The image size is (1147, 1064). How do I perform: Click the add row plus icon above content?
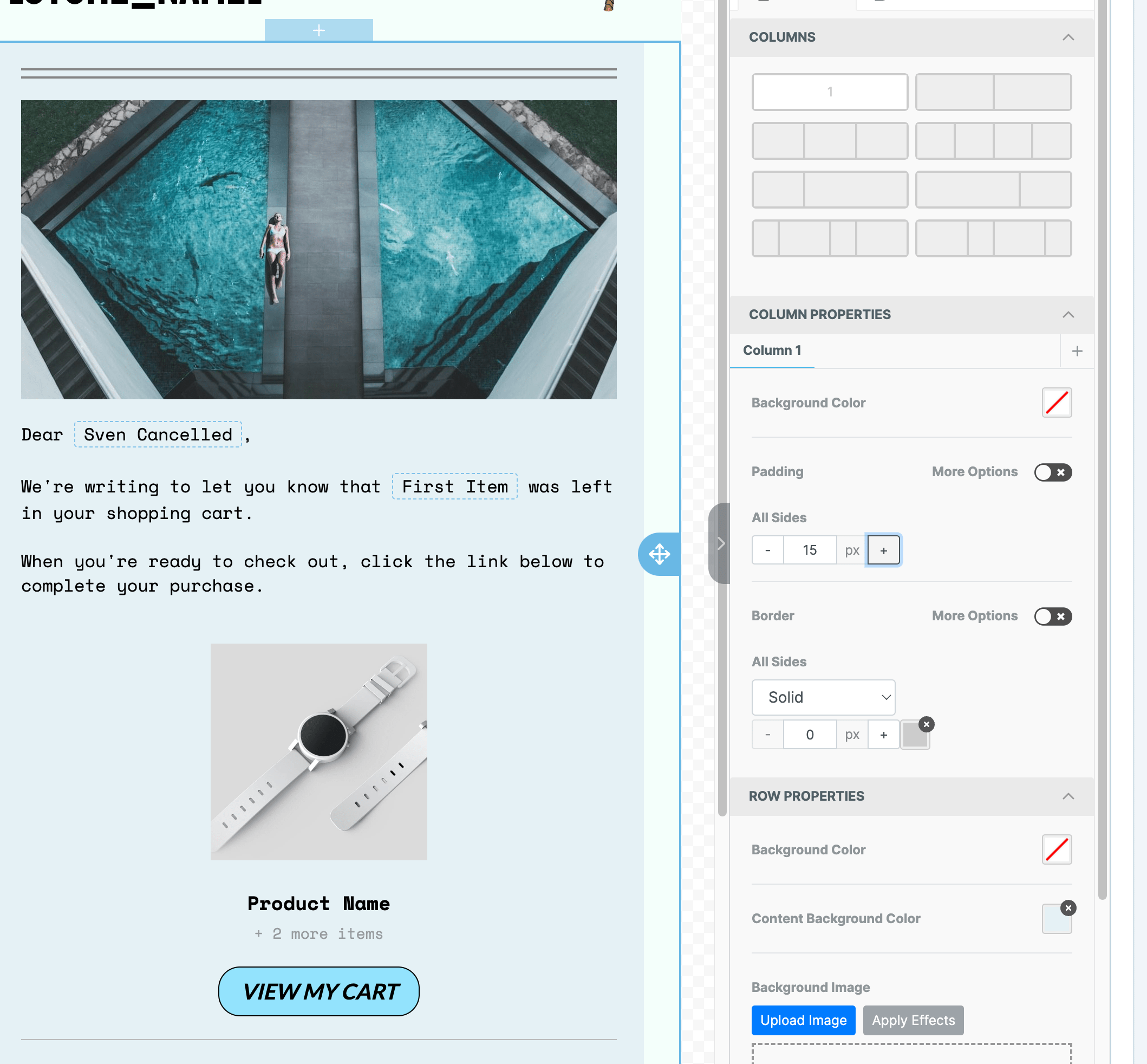click(319, 30)
